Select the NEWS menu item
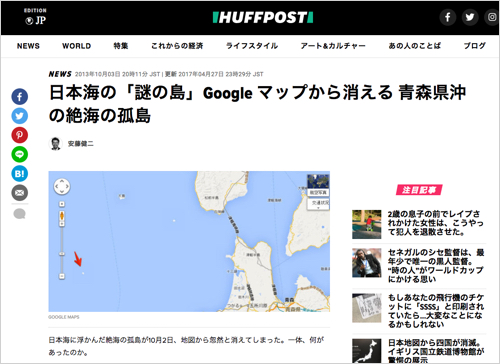The height and width of the screenshot is (364, 500). point(28,46)
